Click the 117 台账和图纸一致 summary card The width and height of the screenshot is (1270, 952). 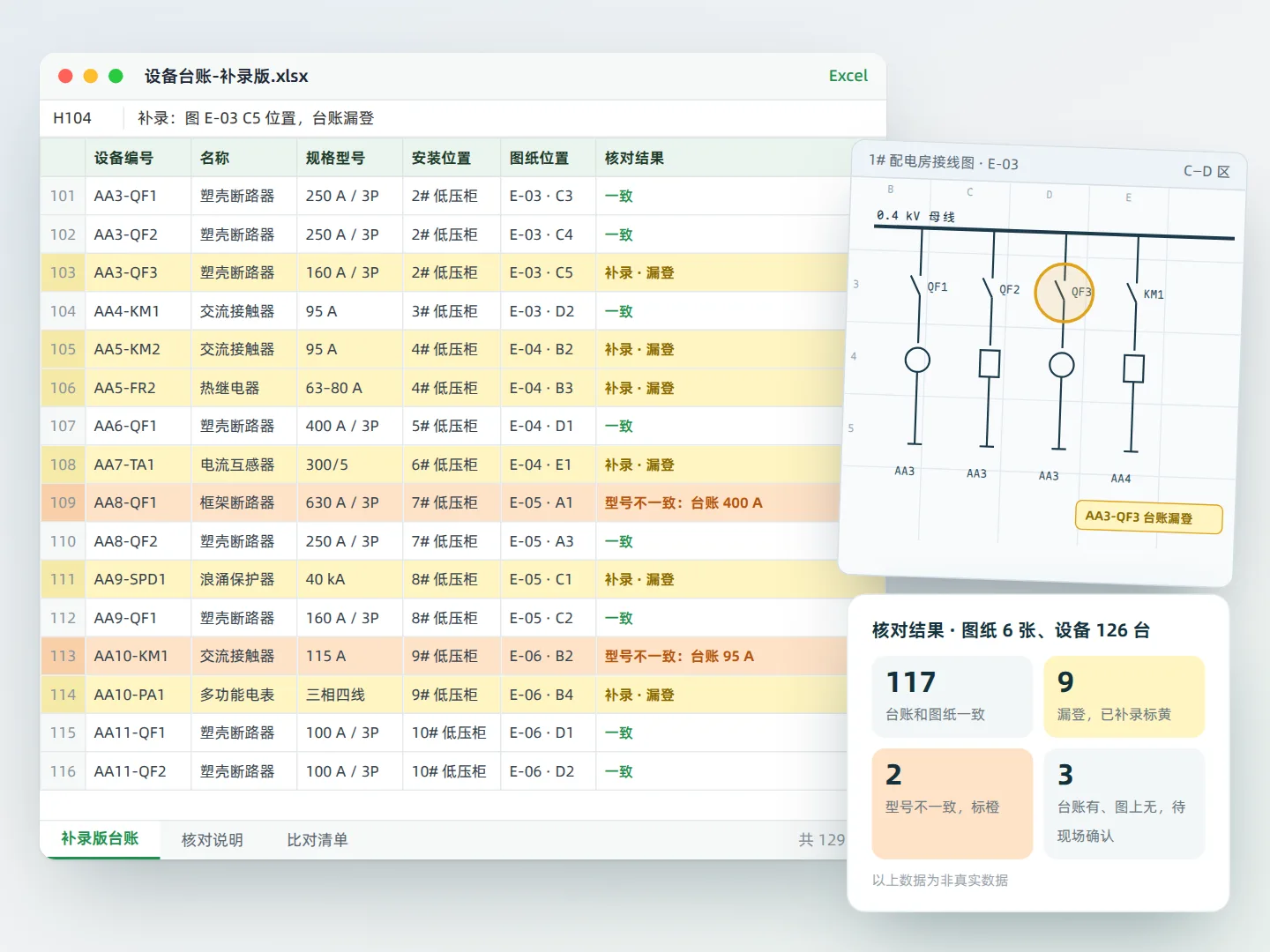(x=952, y=696)
